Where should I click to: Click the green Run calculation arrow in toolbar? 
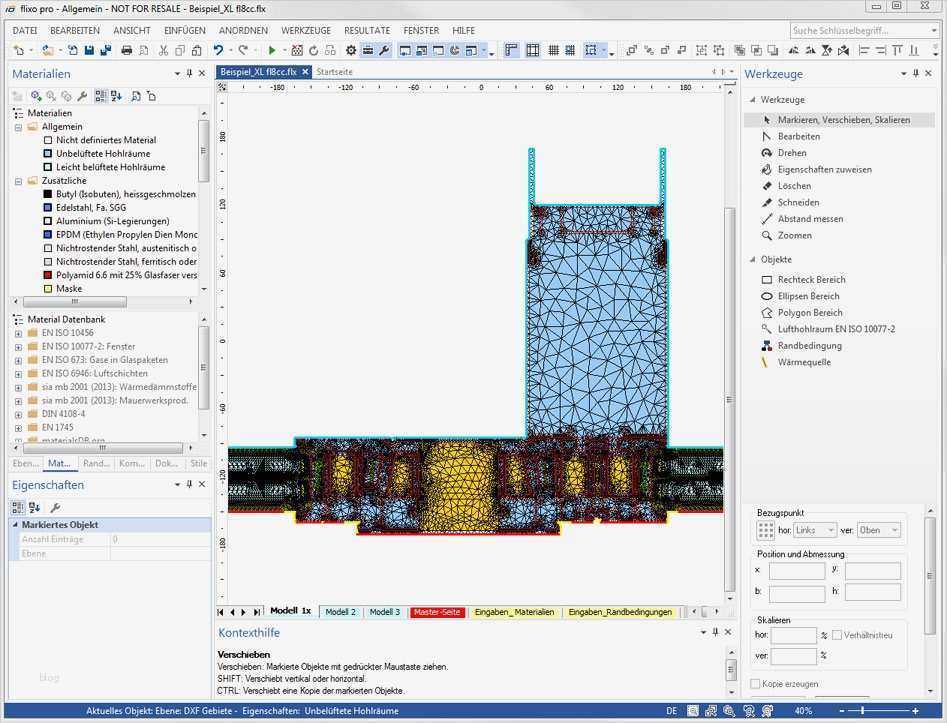(x=272, y=50)
